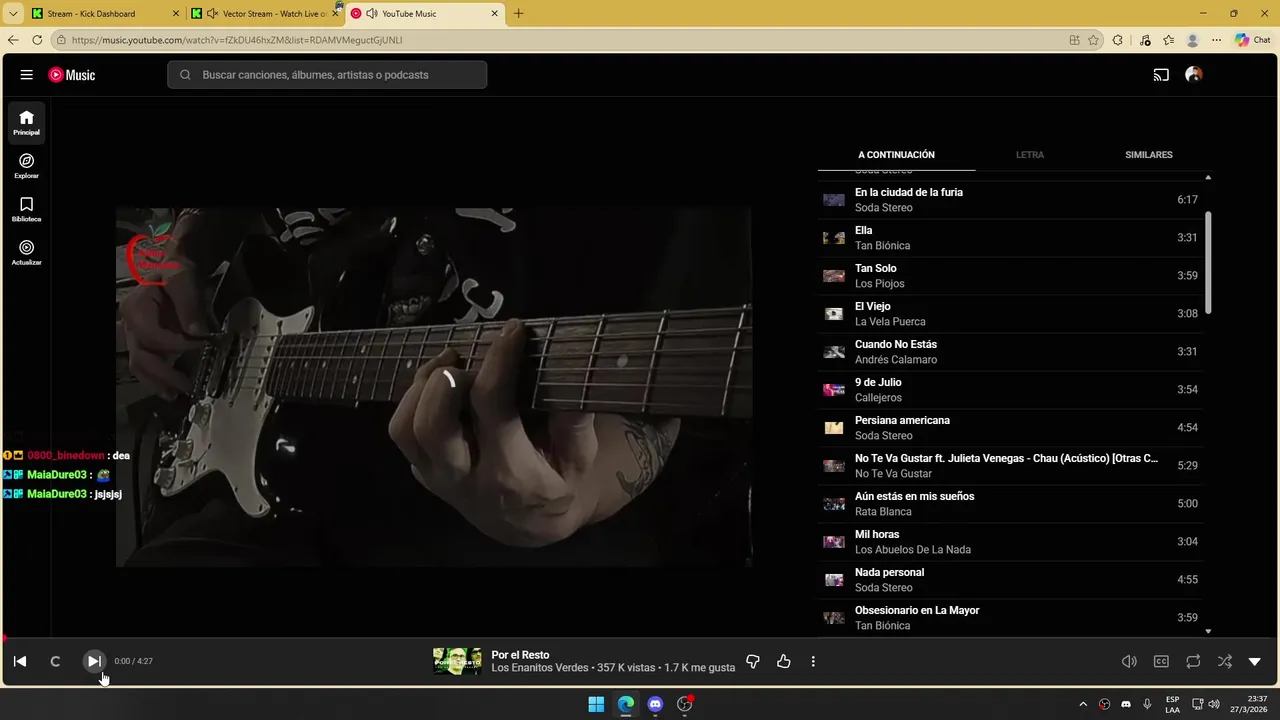1280x720 pixels.
Task: Dislike the song Por el Resto
Action: click(753, 661)
